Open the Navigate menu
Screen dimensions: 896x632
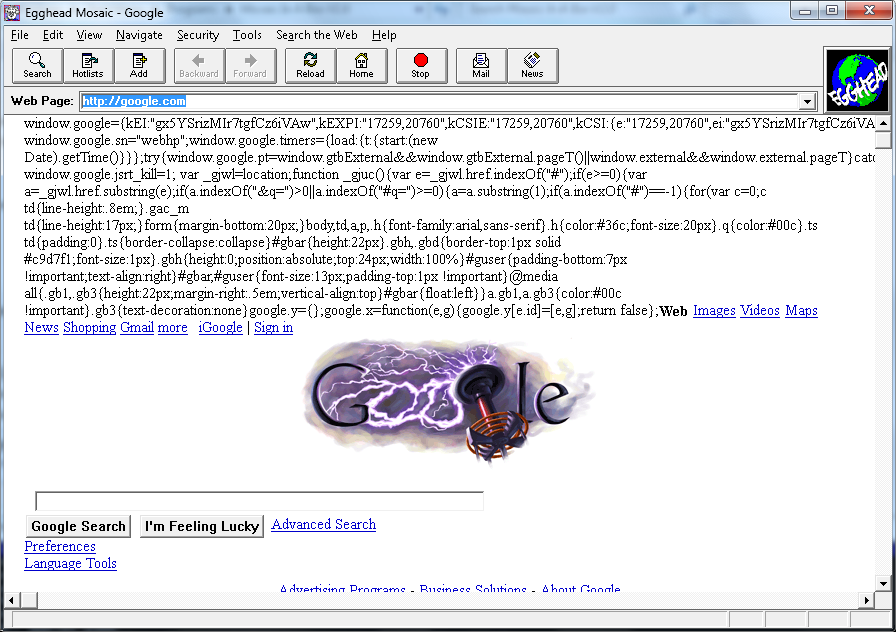139,35
